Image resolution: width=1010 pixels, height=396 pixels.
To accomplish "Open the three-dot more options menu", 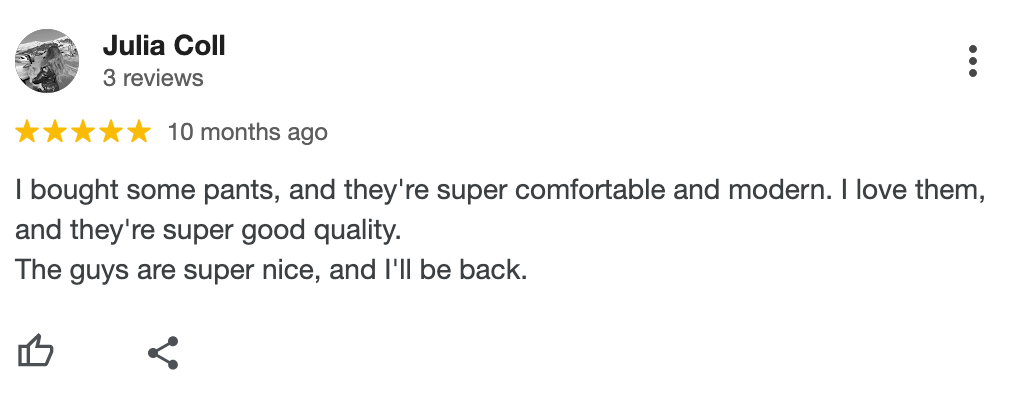I will (973, 61).
